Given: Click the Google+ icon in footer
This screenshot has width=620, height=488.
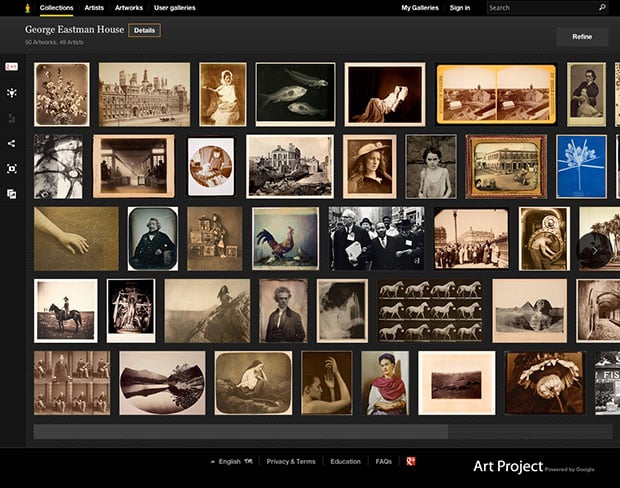Looking at the screenshot, I should coord(411,461).
